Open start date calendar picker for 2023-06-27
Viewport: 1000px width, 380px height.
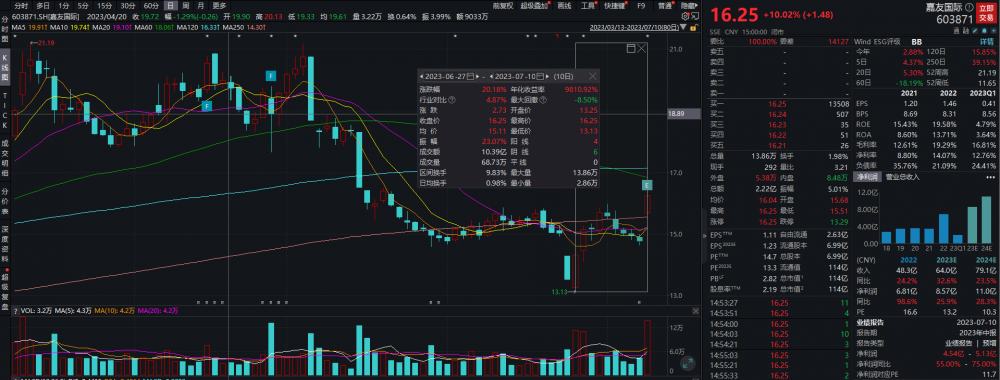pyautogui.click(x=470, y=76)
